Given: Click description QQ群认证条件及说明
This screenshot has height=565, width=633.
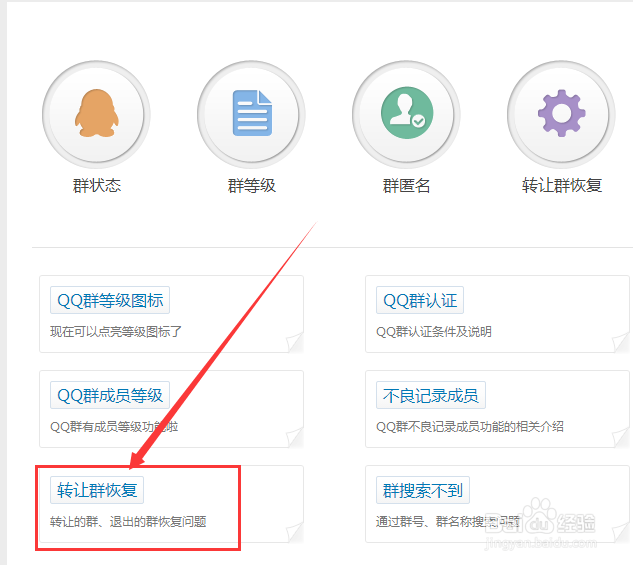Looking at the screenshot, I should tap(434, 332).
